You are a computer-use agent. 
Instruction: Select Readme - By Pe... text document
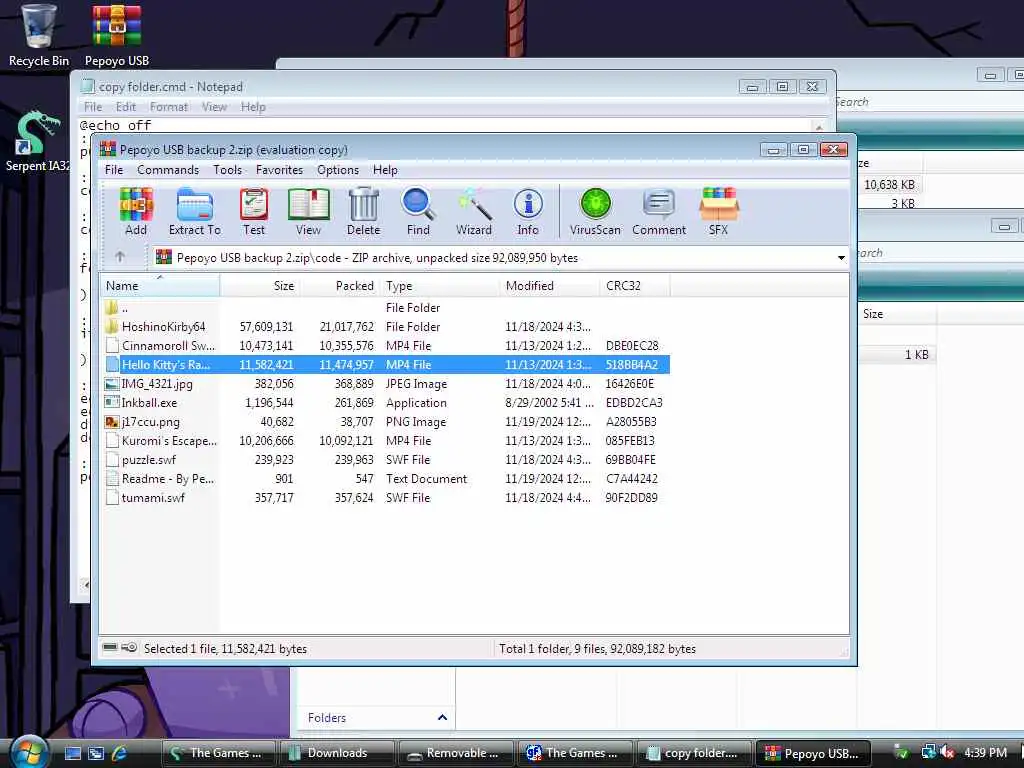coord(386,478)
